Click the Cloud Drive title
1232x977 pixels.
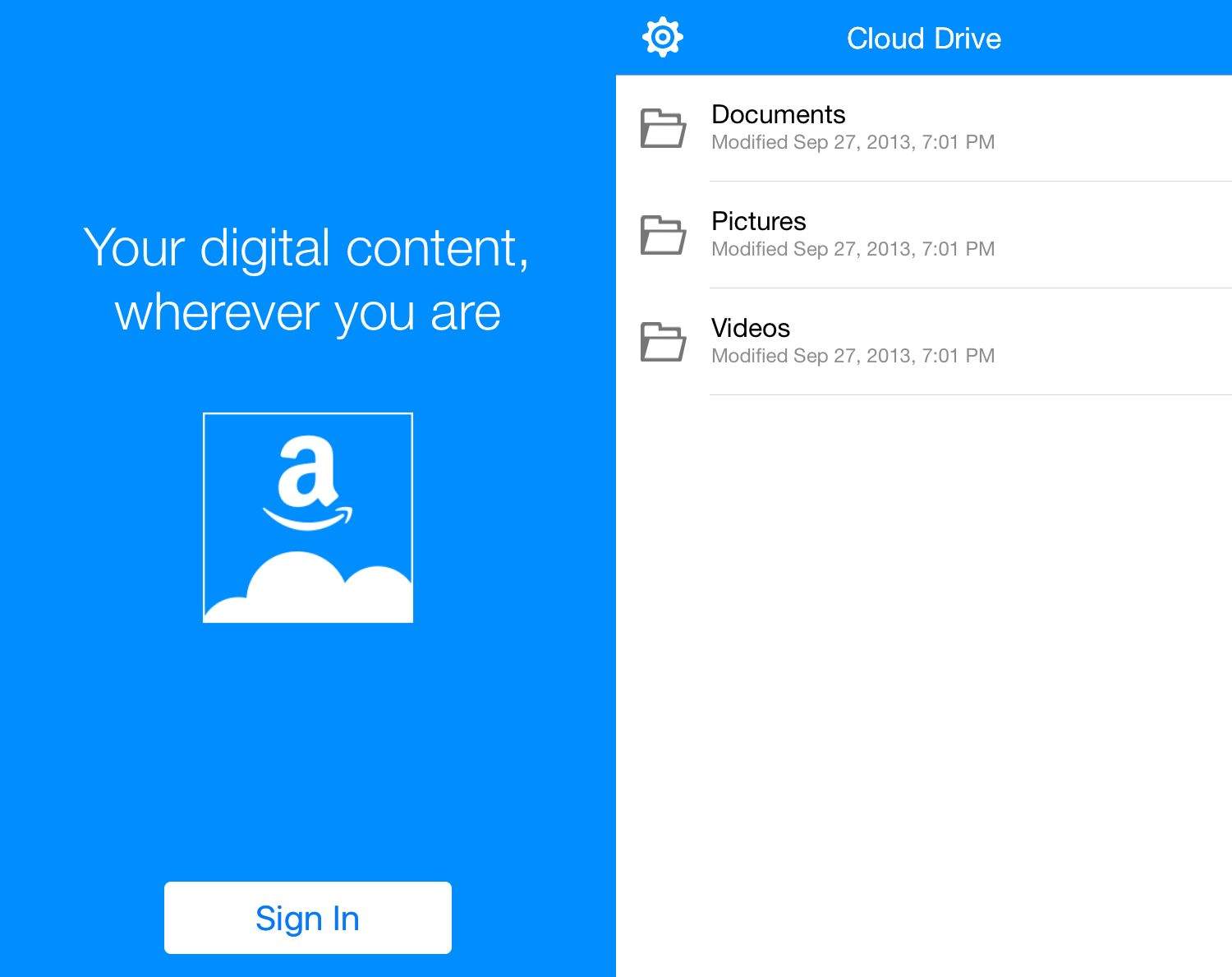(924, 38)
